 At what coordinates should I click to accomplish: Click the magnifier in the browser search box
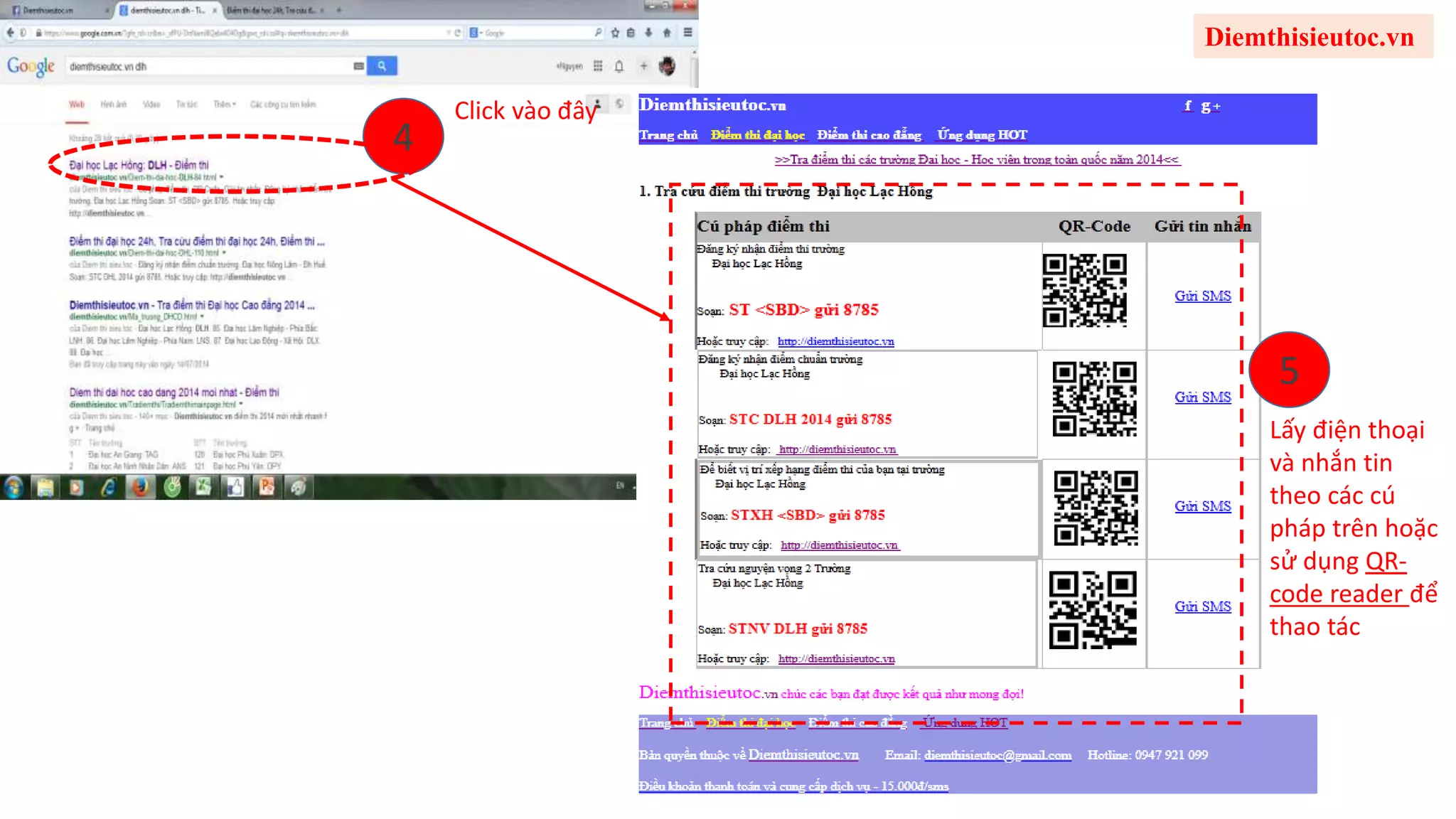pos(598,33)
